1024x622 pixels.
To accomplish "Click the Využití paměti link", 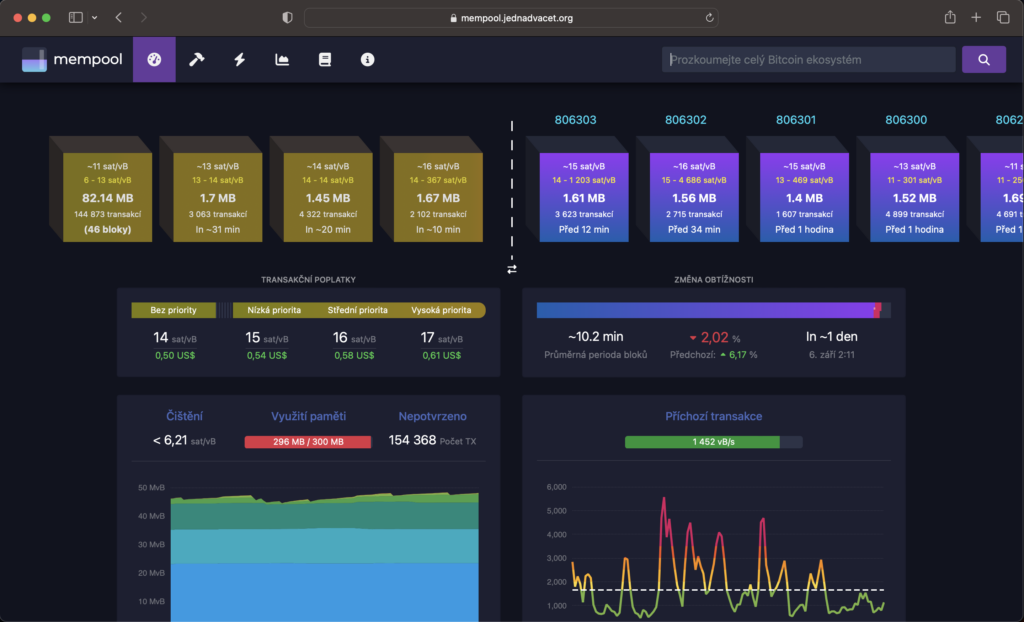I will coord(308,416).
